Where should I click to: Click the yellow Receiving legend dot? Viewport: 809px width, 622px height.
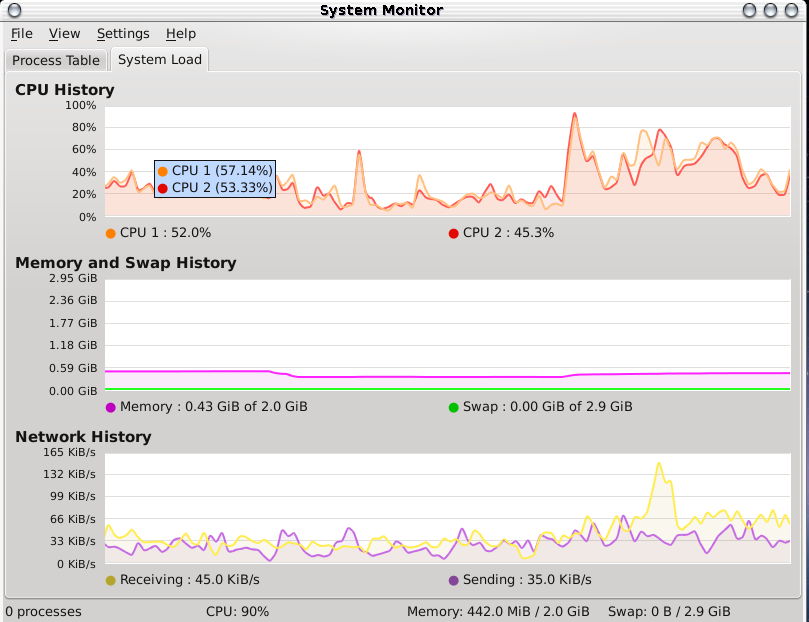(x=110, y=580)
